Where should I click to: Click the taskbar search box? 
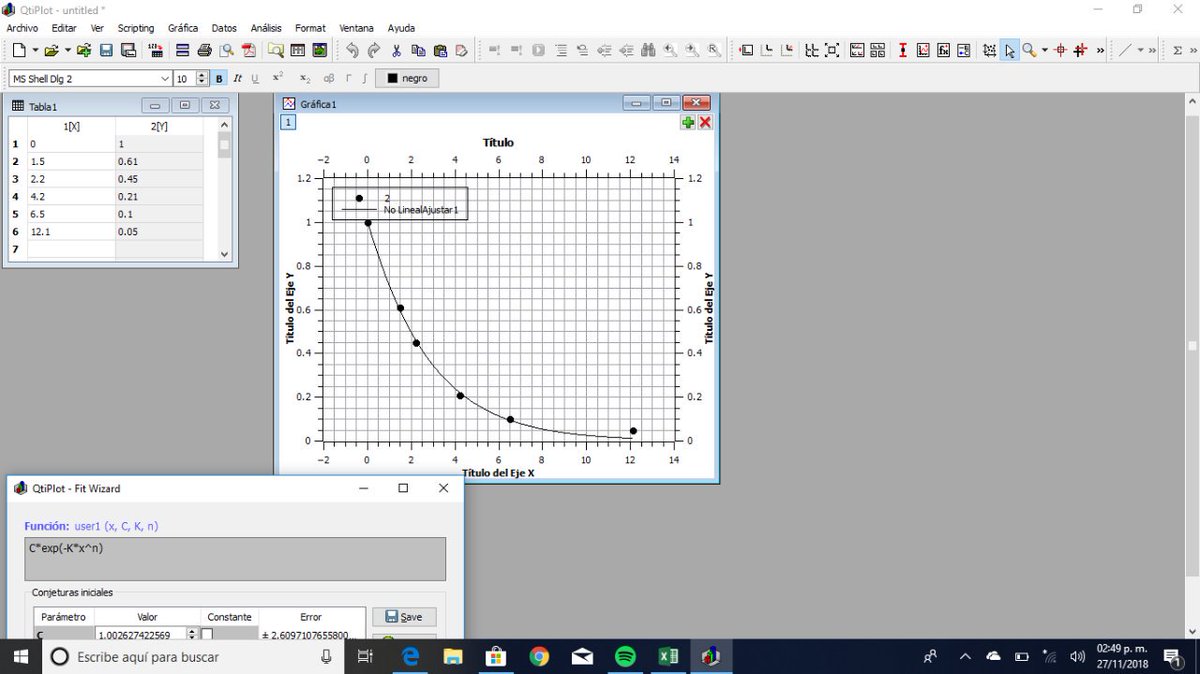[192, 656]
